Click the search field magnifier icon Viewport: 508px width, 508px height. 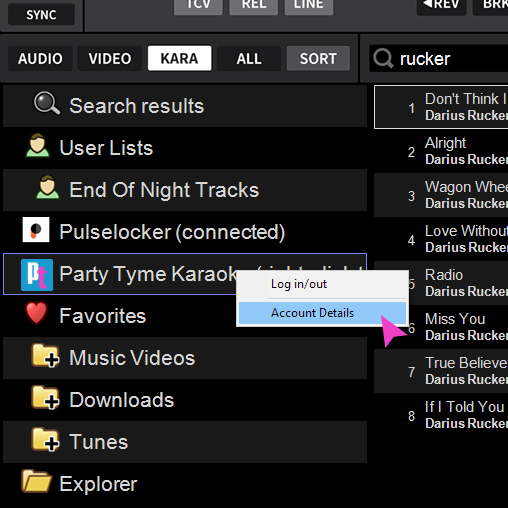[383, 58]
